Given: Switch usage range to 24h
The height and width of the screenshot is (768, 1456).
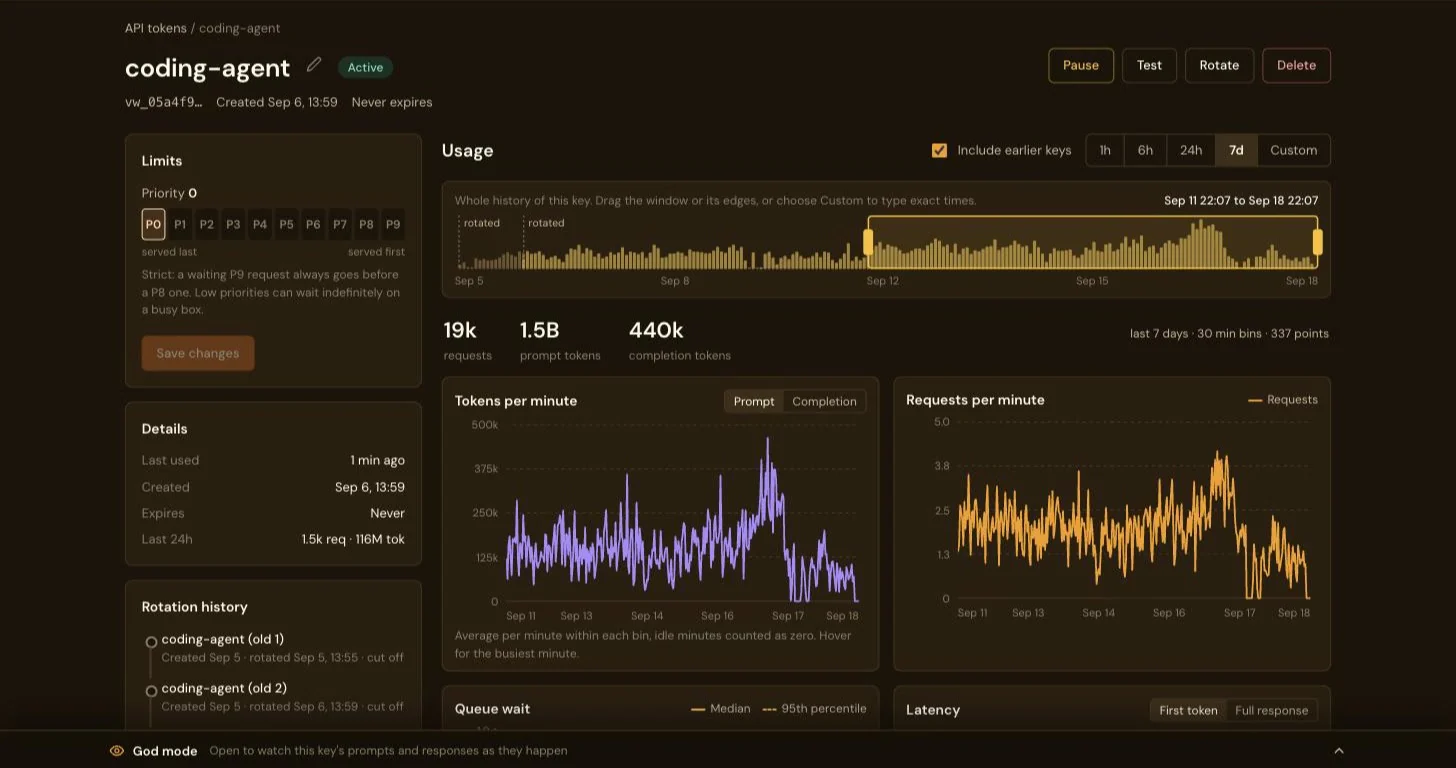Looking at the screenshot, I should point(1191,150).
